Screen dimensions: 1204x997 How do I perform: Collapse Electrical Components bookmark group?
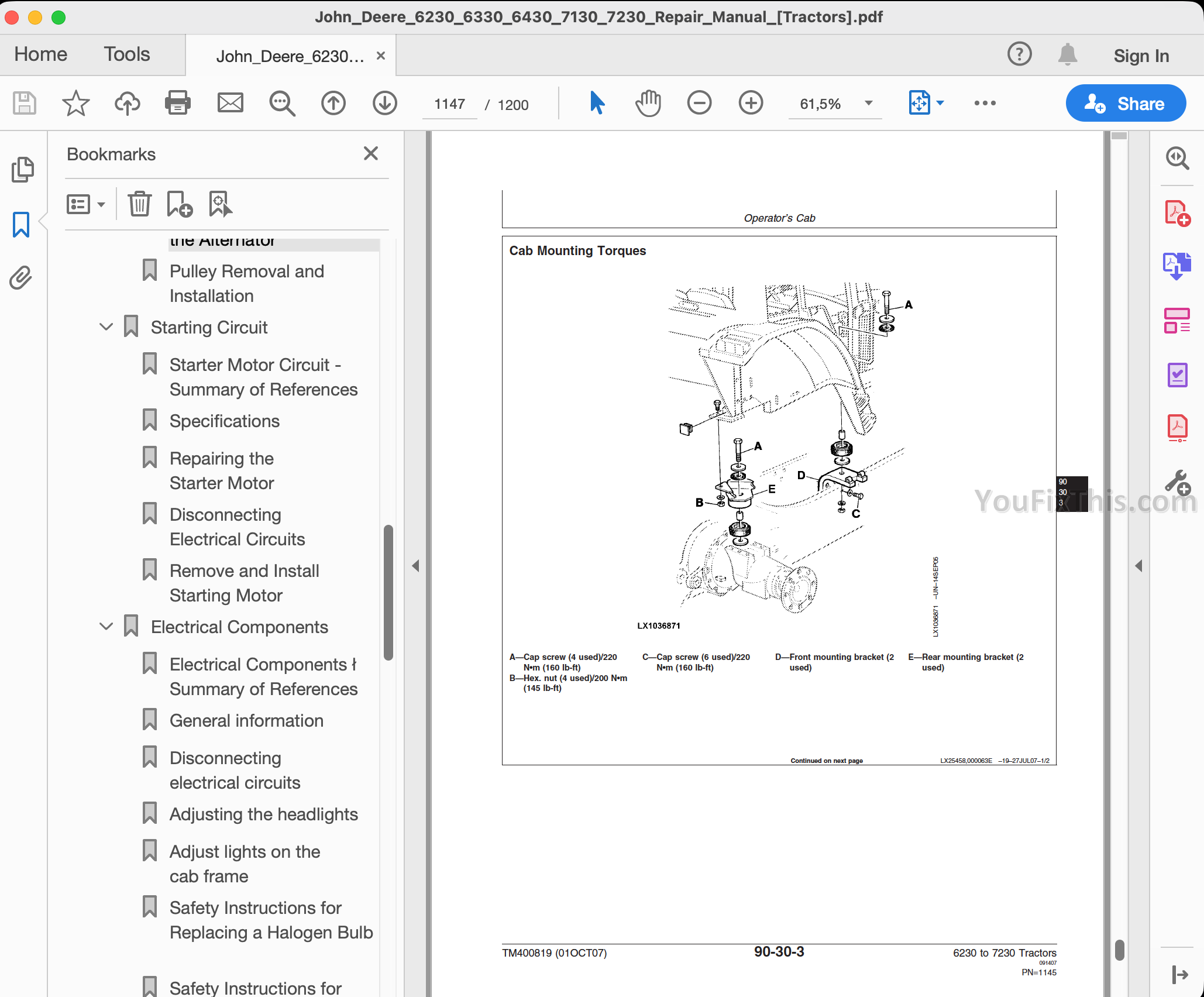pyautogui.click(x=106, y=627)
